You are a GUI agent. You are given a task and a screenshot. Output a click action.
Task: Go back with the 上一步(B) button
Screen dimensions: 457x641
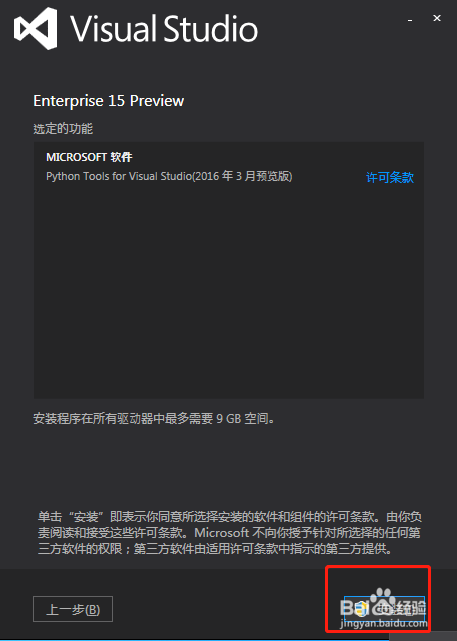pyautogui.click(x=73, y=609)
